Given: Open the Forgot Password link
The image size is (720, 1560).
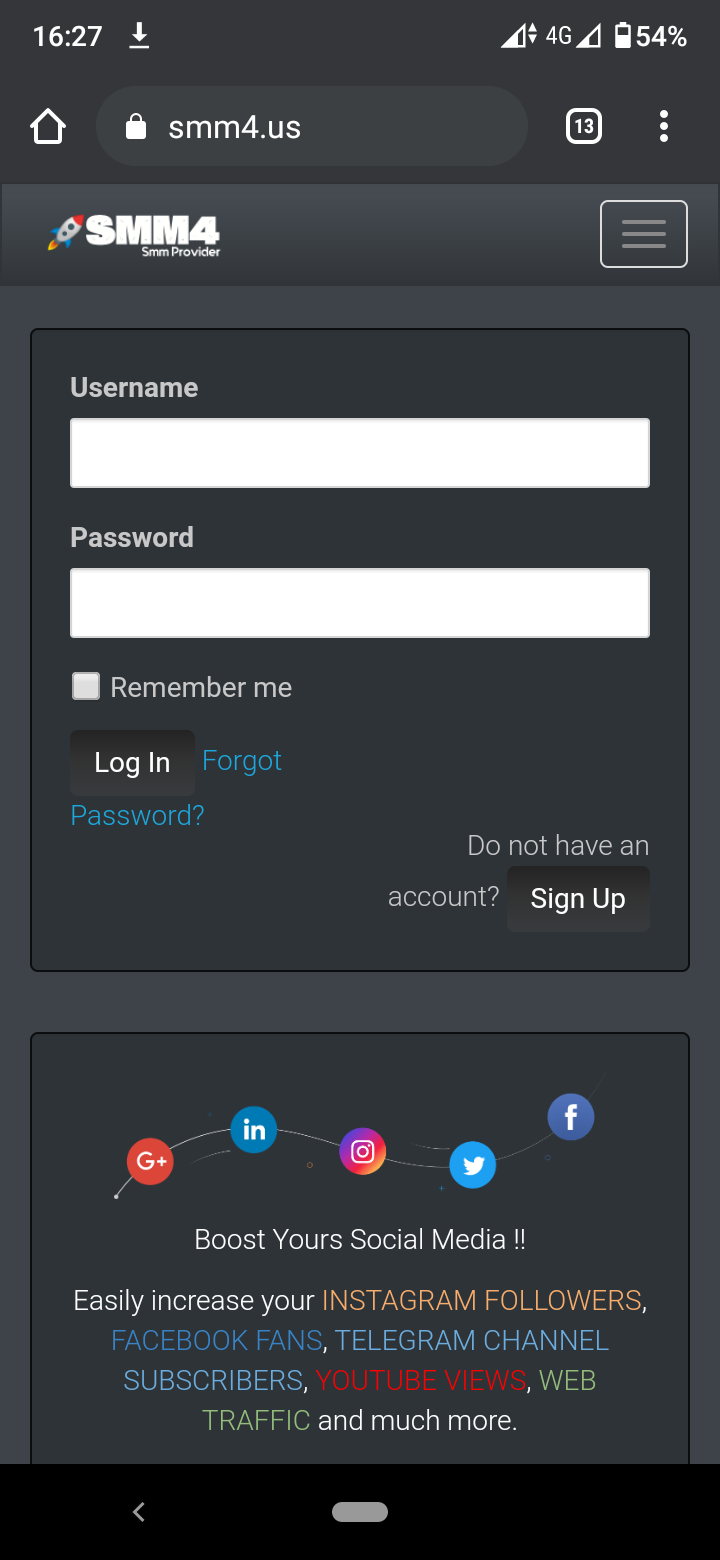Looking at the screenshot, I should tap(242, 761).
